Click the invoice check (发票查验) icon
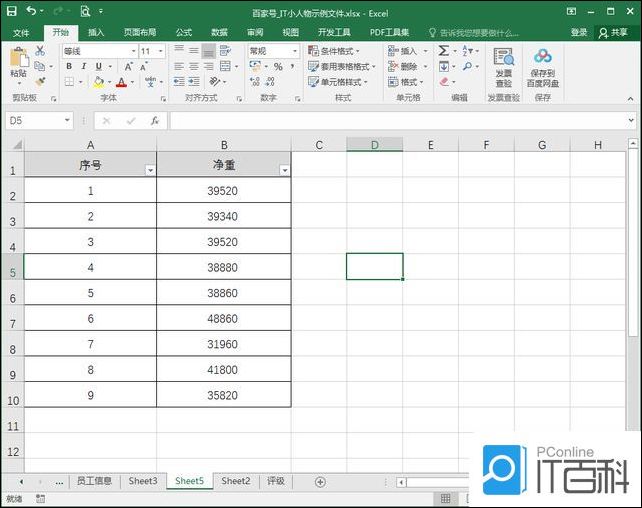This screenshot has height=508, width=642. (x=503, y=65)
